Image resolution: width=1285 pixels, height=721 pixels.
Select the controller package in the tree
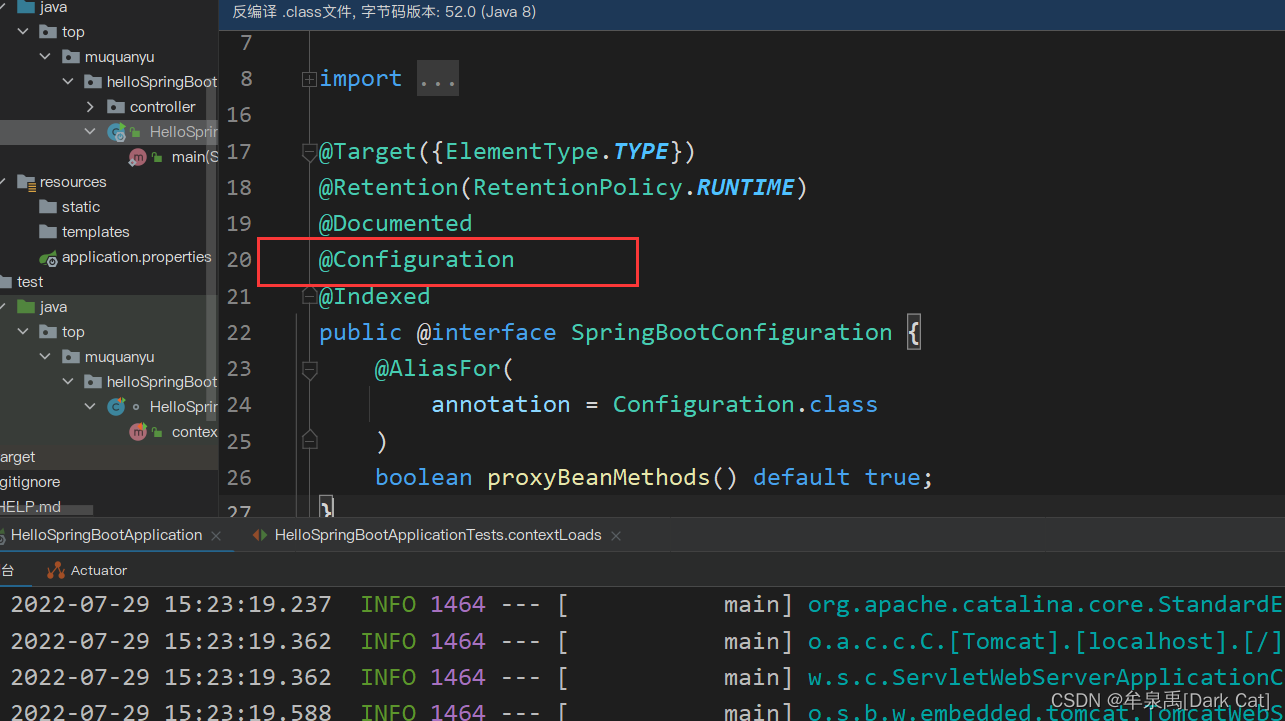point(163,107)
